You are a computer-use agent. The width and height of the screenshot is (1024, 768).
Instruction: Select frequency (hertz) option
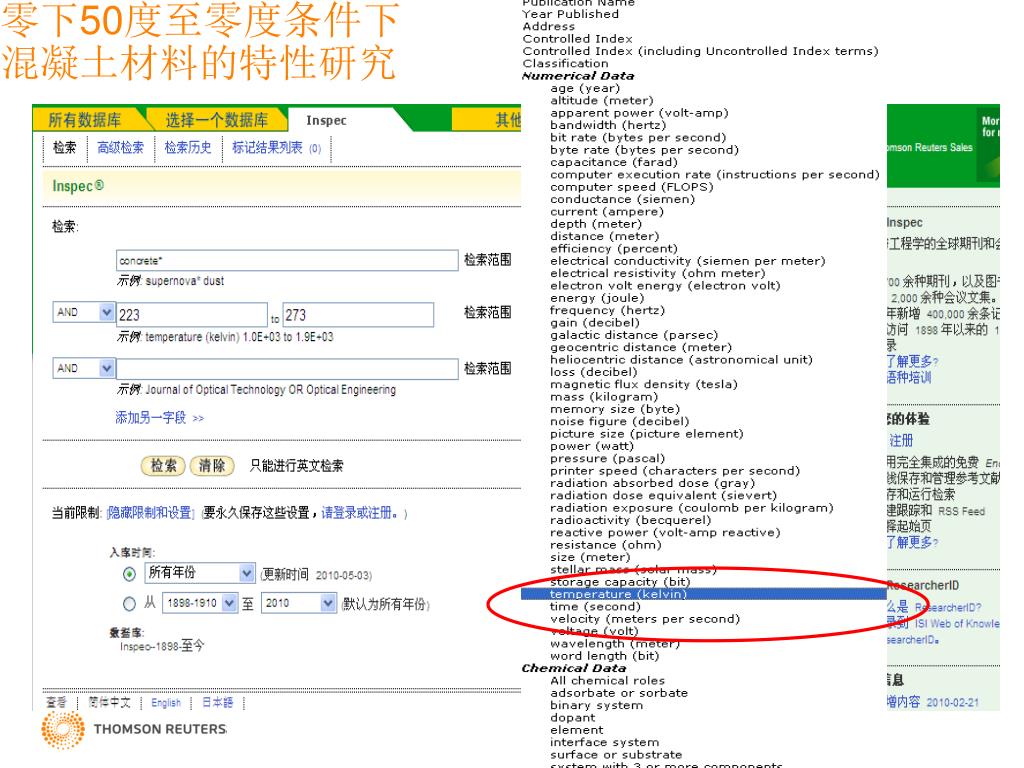tap(607, 310)
